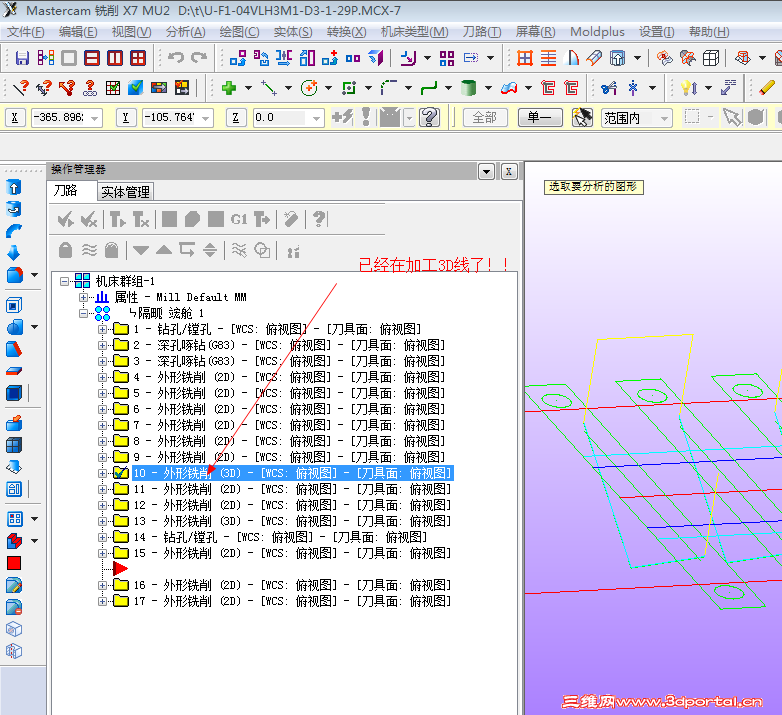Screen dimensions: 782x715
Task: Open the analyze chain question mark icon
Action: pyautogui.click(x=90, y=88)
